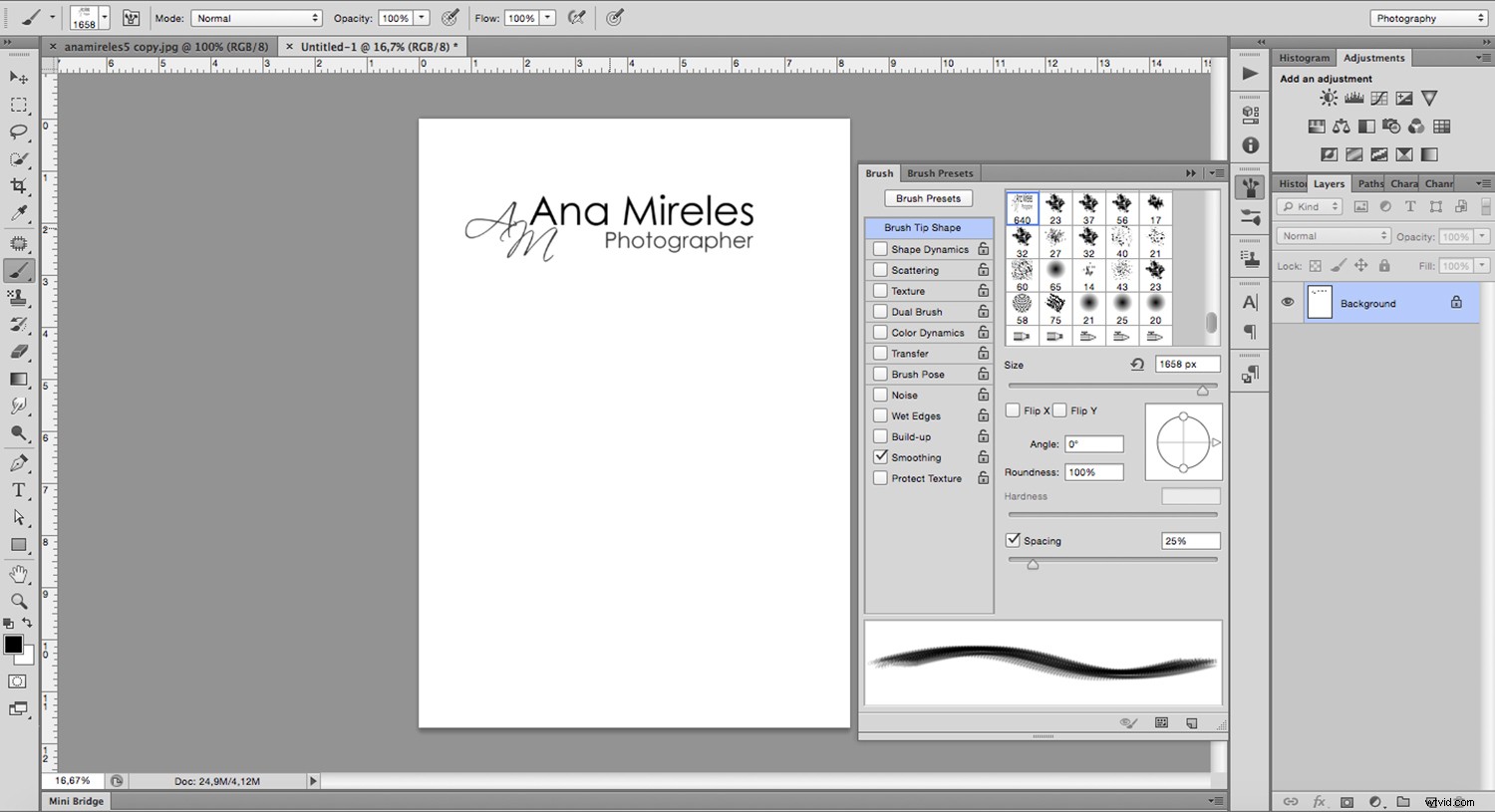Screen dimensions: 1495x812
Task: Activate the Eraser tool
Action: click(x=18, y=351)
